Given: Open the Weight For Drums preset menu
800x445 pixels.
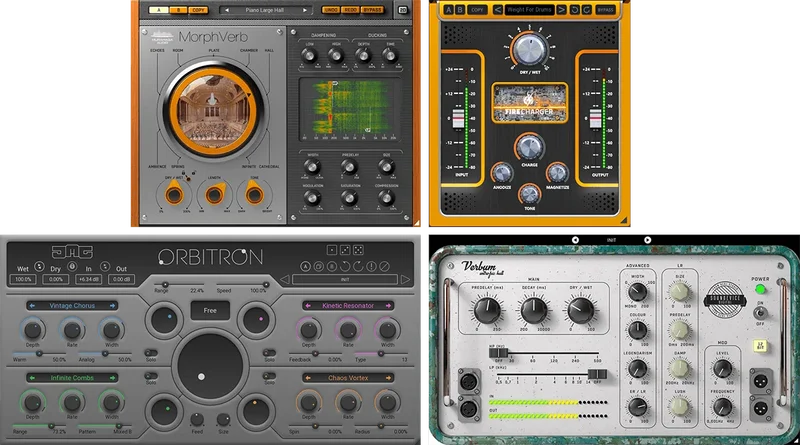Looking at the screenshot, I should coord(529,10).
